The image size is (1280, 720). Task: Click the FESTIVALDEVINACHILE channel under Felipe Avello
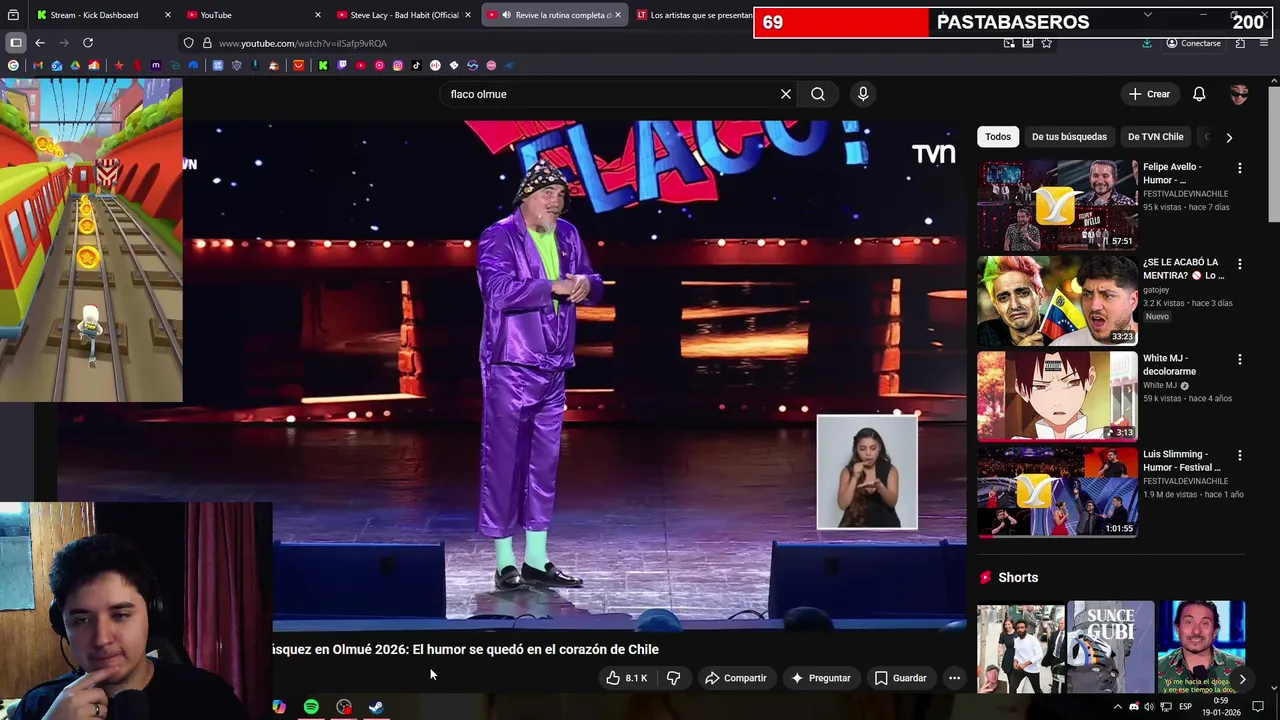(1185, 194)
